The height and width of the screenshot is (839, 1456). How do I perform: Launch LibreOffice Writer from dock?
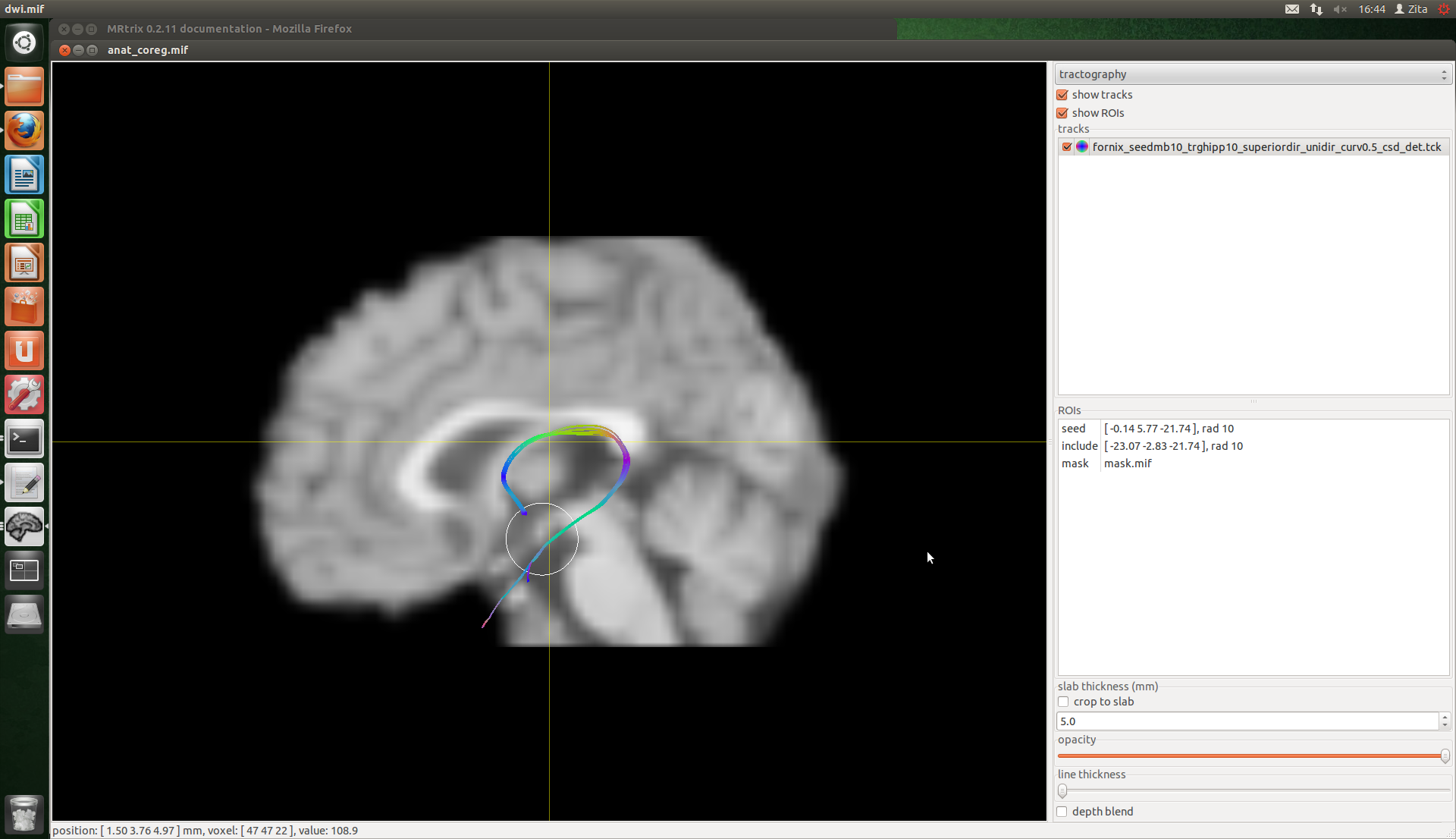tap(24, 175)
